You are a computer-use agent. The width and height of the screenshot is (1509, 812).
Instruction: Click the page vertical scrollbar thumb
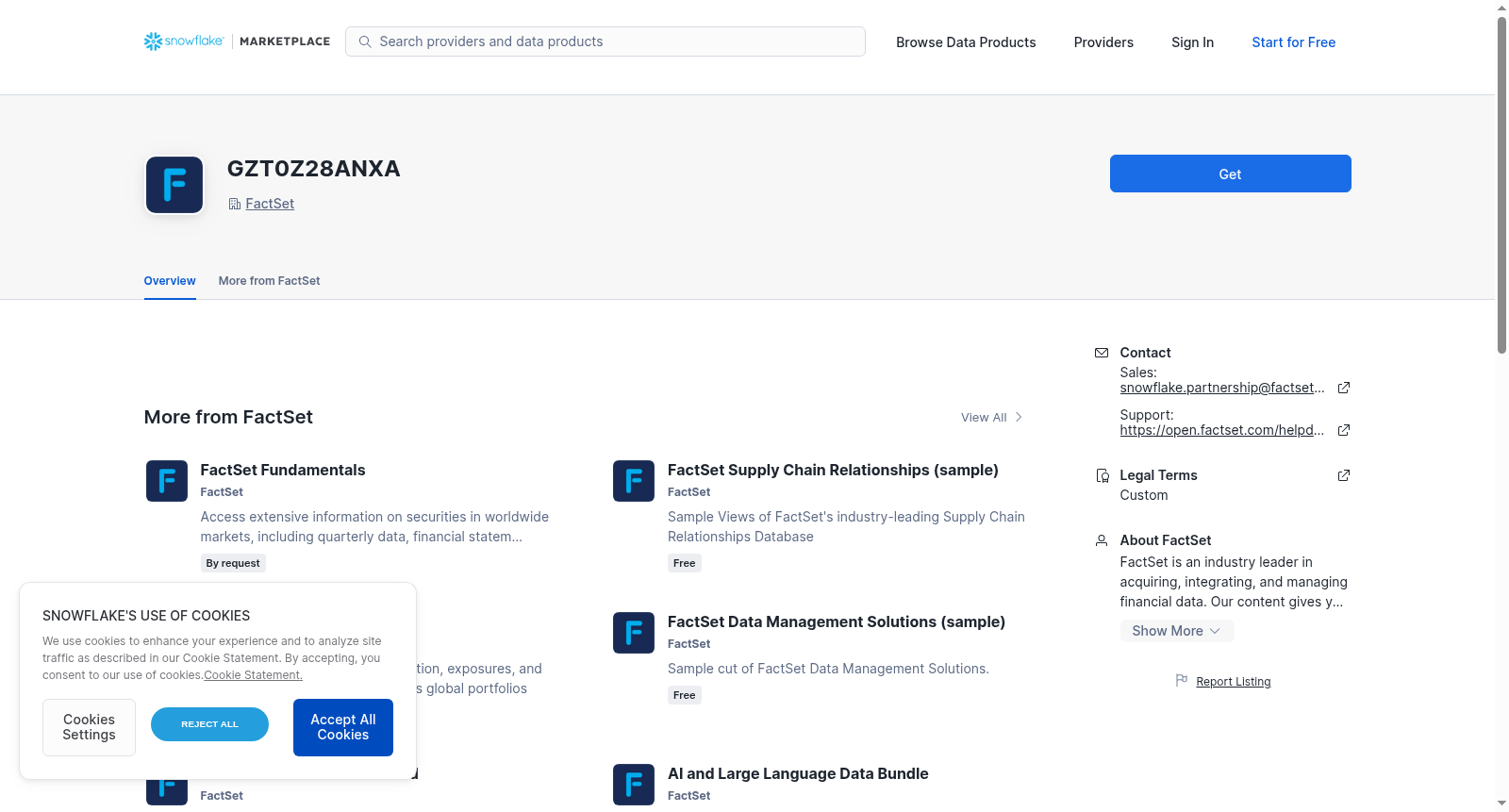pyautogui.click(x=1501, y=185)
